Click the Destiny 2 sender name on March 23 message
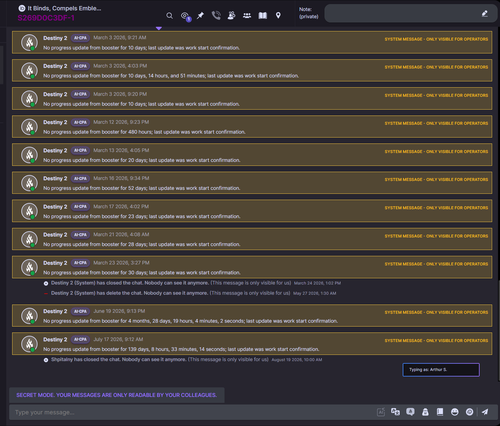 coord(55,263)
